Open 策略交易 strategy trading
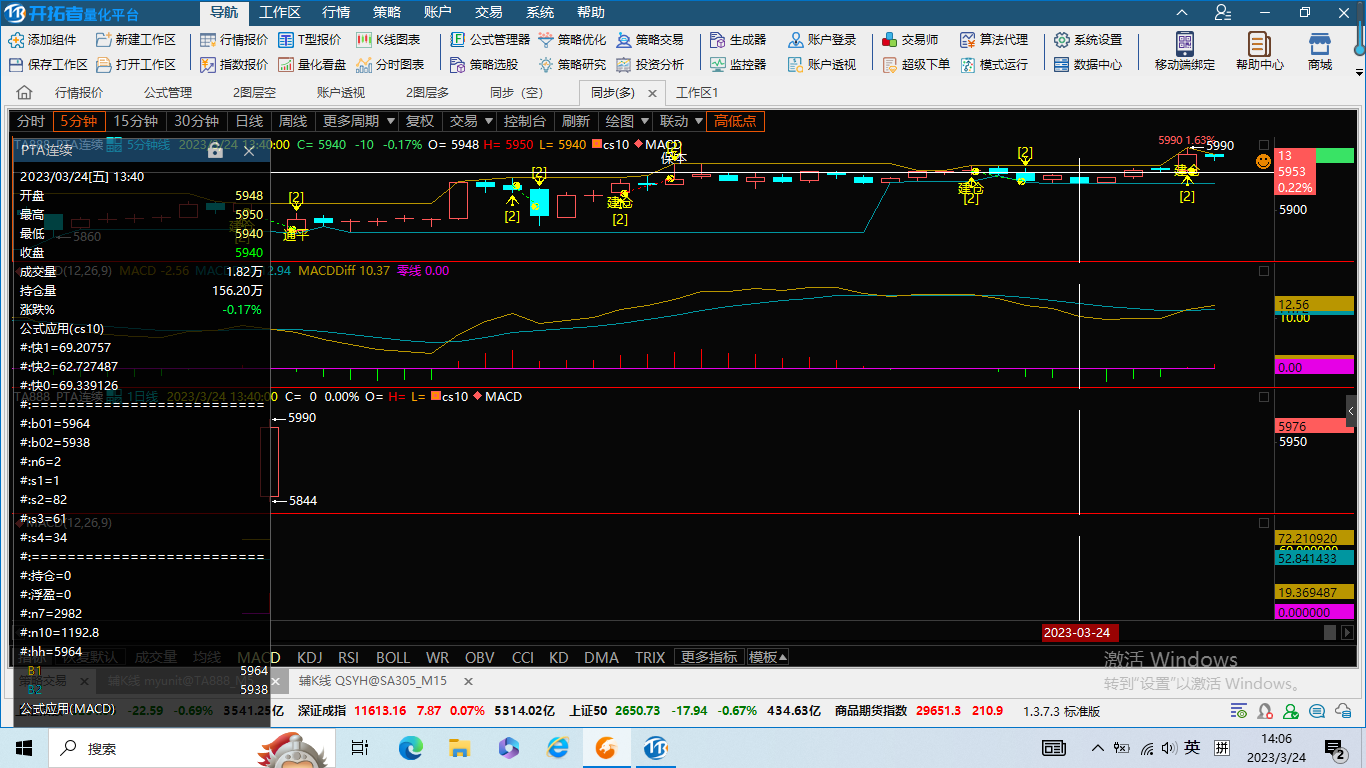Screen dimensions: 1366x768 (x=650, y=40)
